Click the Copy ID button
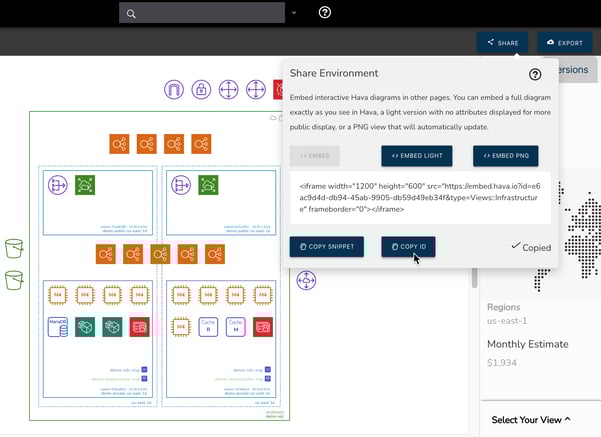Image resolution: width=601 pixels, height=437 pixels. click(409, 246)
